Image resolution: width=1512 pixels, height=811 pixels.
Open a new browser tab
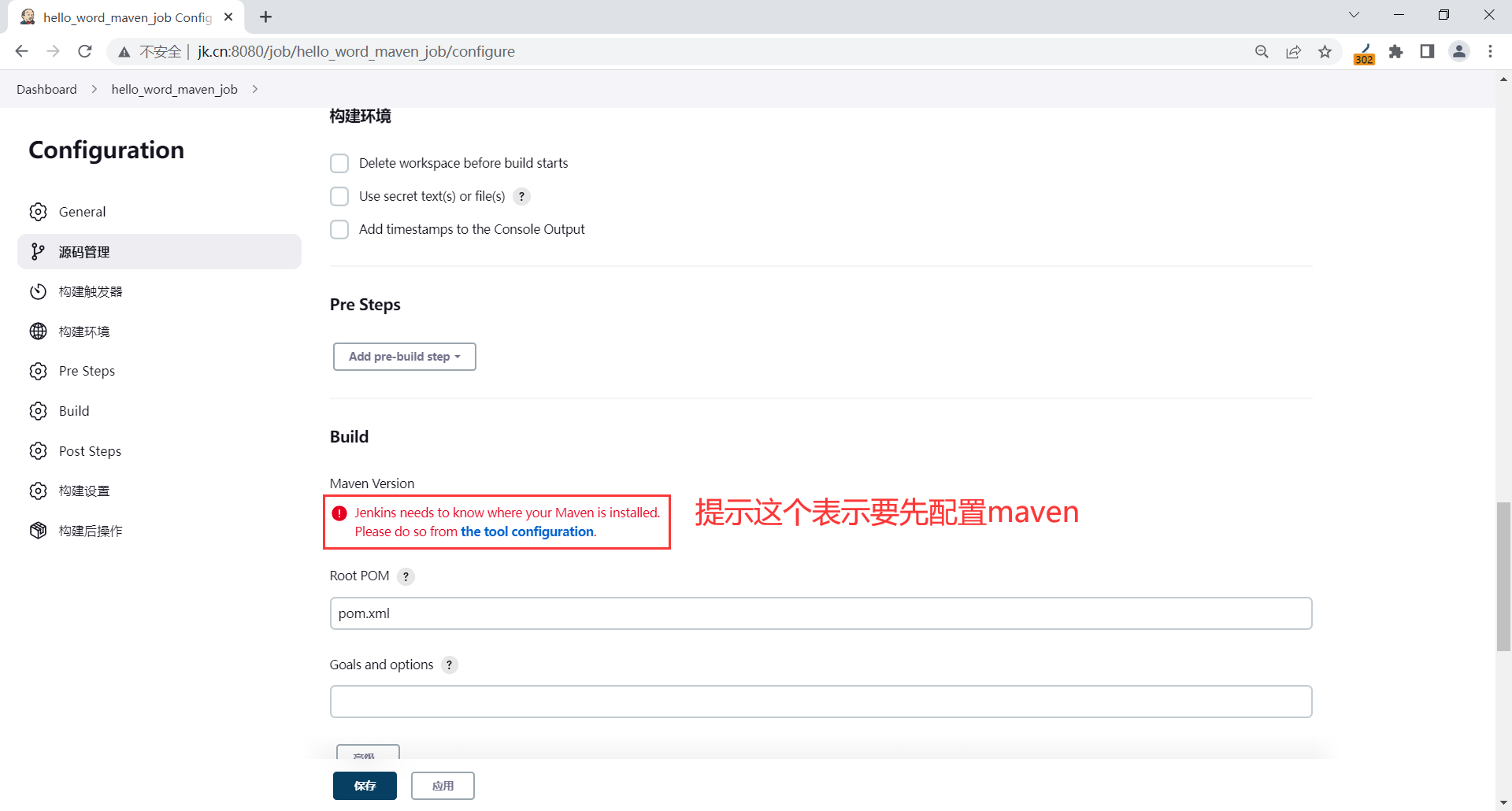click(x=266, y=17)
